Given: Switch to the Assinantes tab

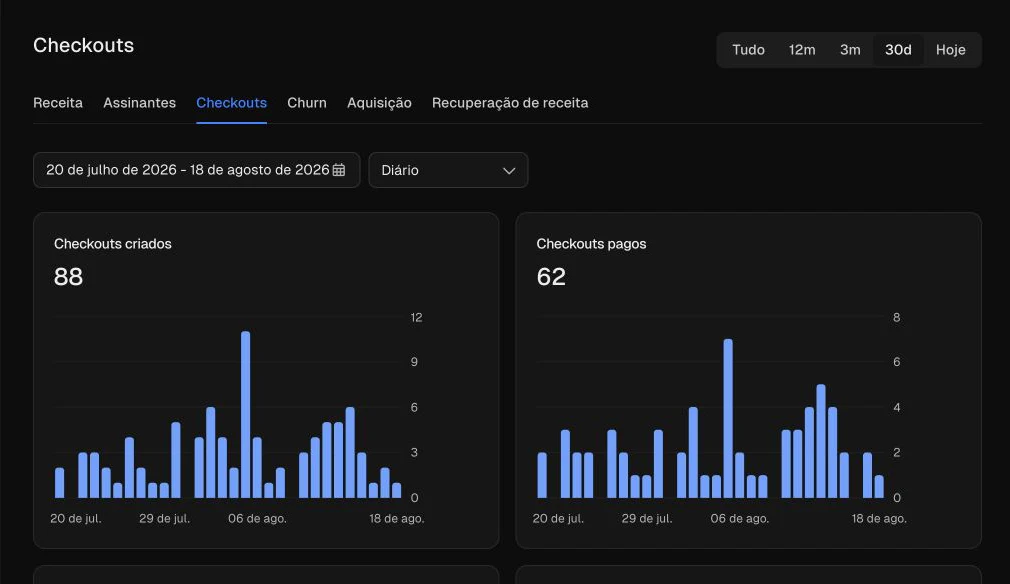Looking at the screenshot, I should [139, 103].
